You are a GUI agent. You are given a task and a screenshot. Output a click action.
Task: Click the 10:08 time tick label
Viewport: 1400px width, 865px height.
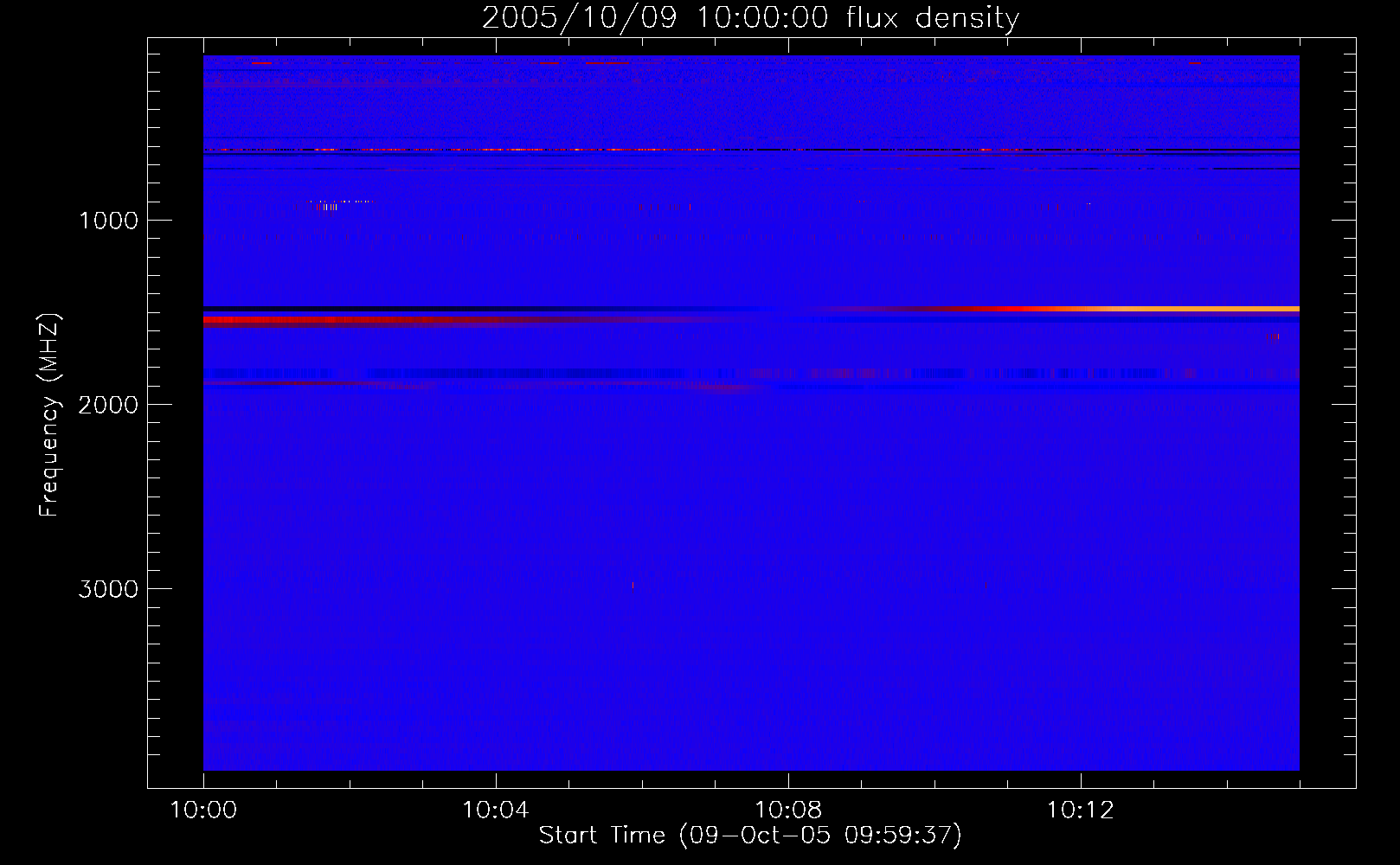coord(788,810)
